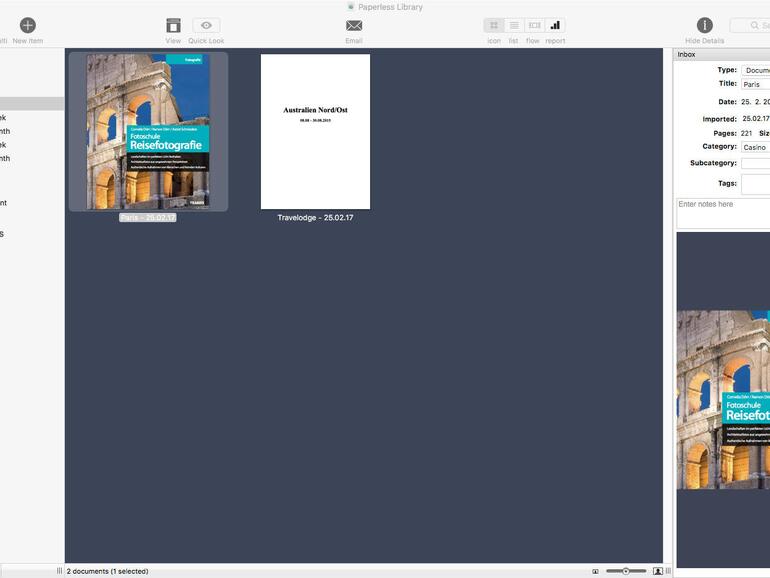Click the sidebar resize grip handle
Screen dimensions: 770x578
tap(59, 571)
